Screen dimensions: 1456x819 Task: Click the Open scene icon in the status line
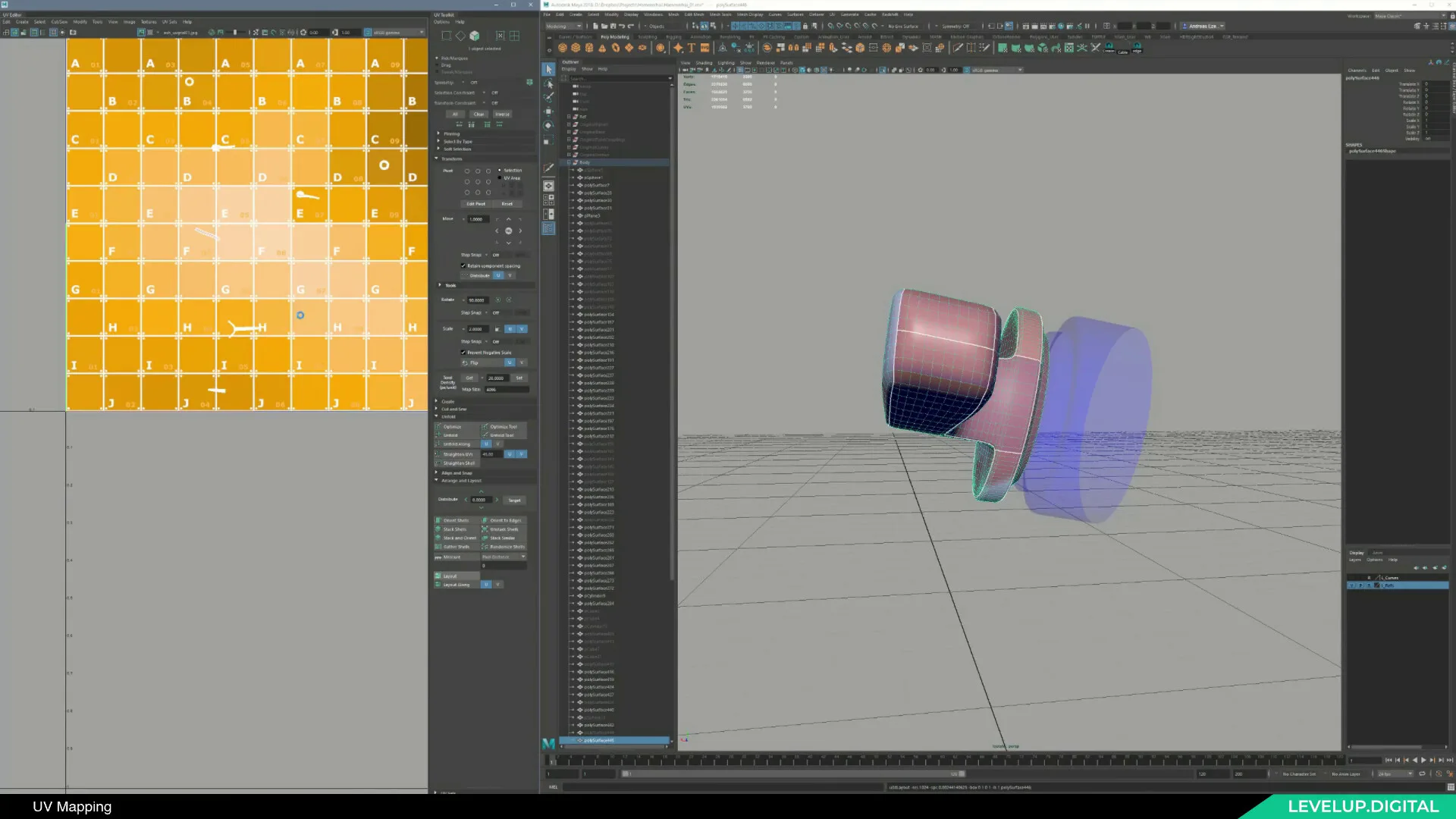tap(604, 26)
